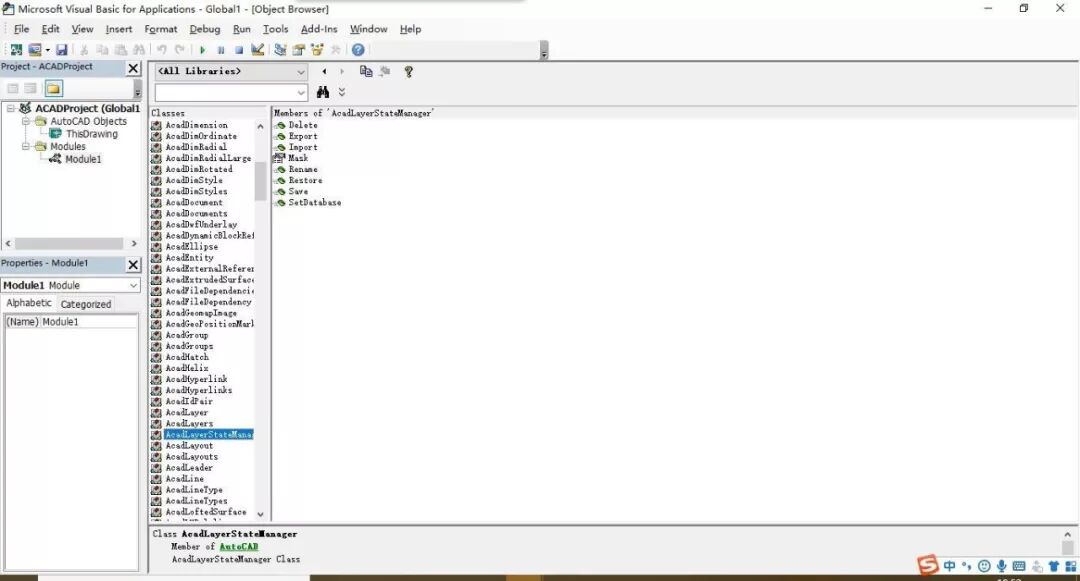
Task: Click the Break (pause) toolbar icon
Action: click(x=221, y=50)
